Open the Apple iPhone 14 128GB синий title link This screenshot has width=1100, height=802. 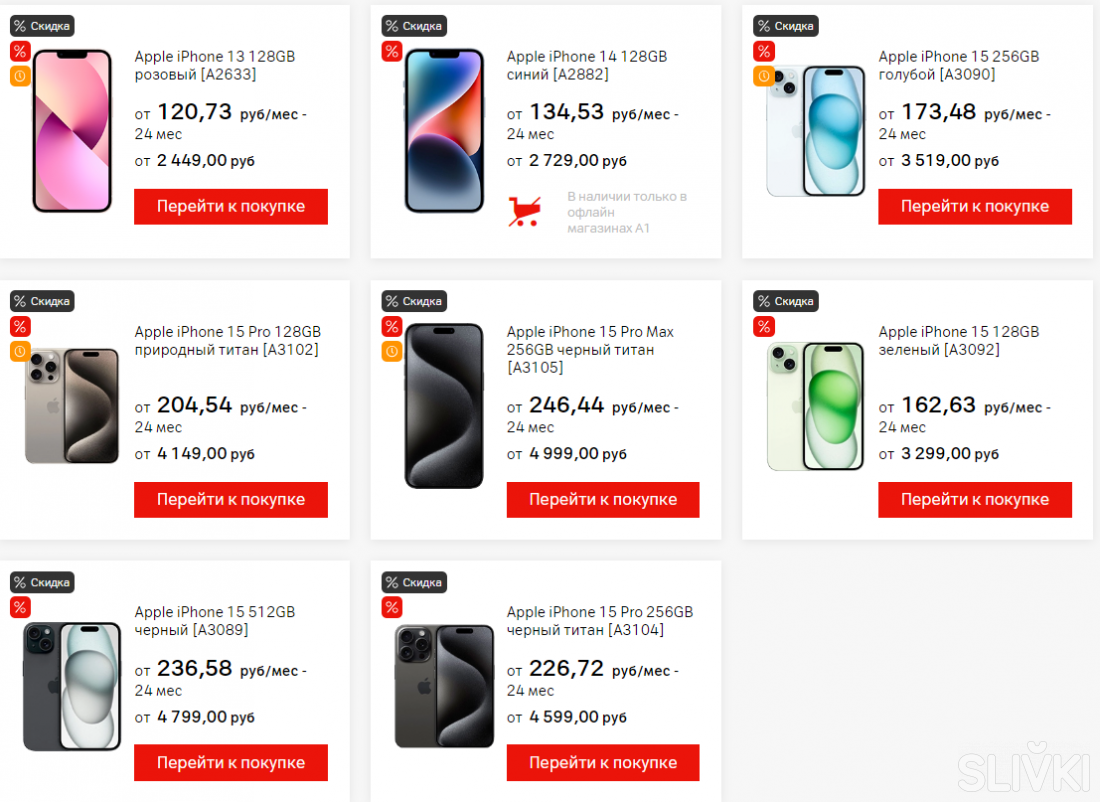pos(586,65)
